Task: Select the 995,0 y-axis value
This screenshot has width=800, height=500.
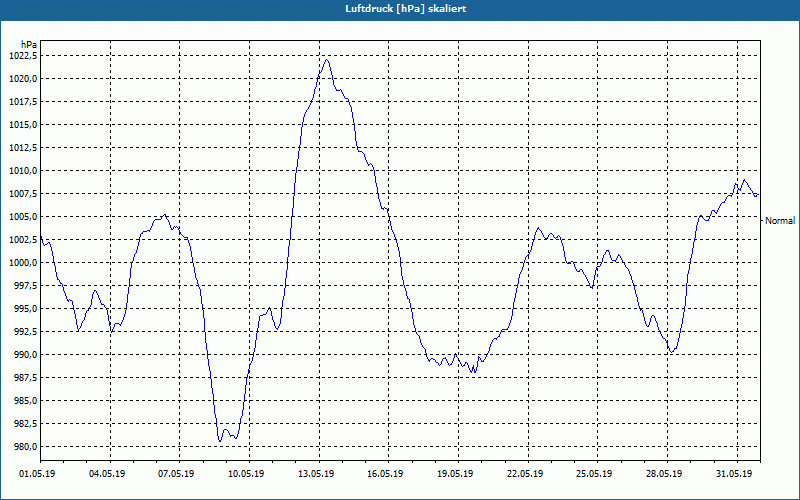Action: (25, 308)
